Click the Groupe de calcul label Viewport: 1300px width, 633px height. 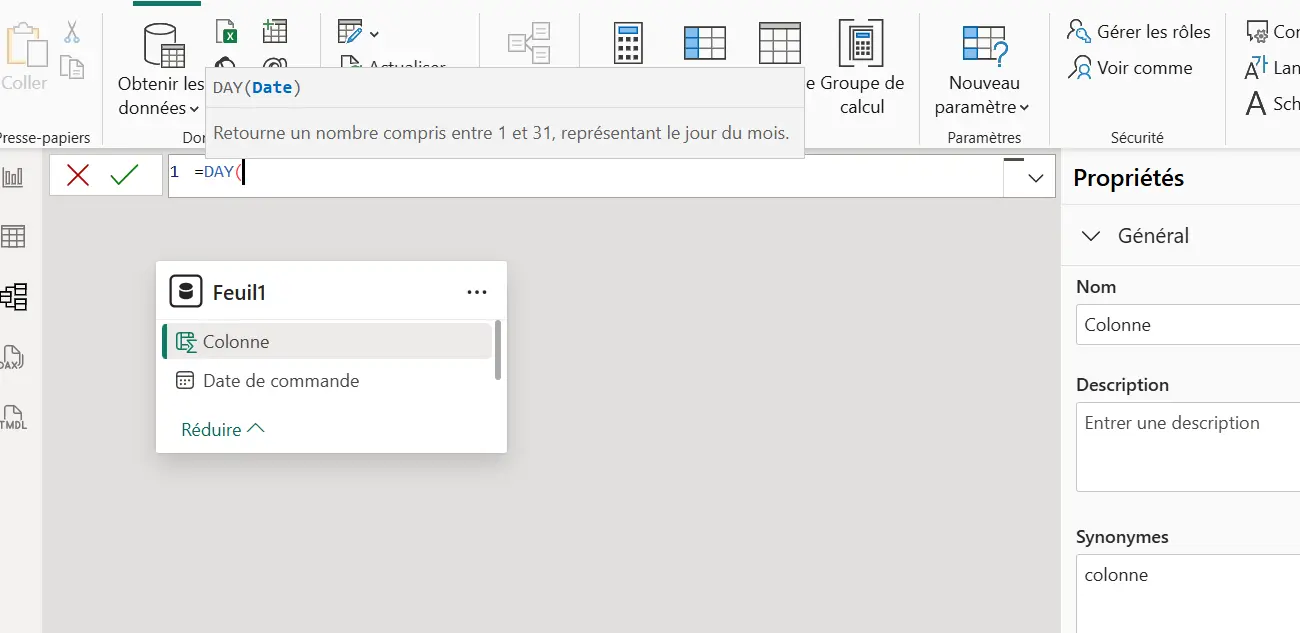862,95
